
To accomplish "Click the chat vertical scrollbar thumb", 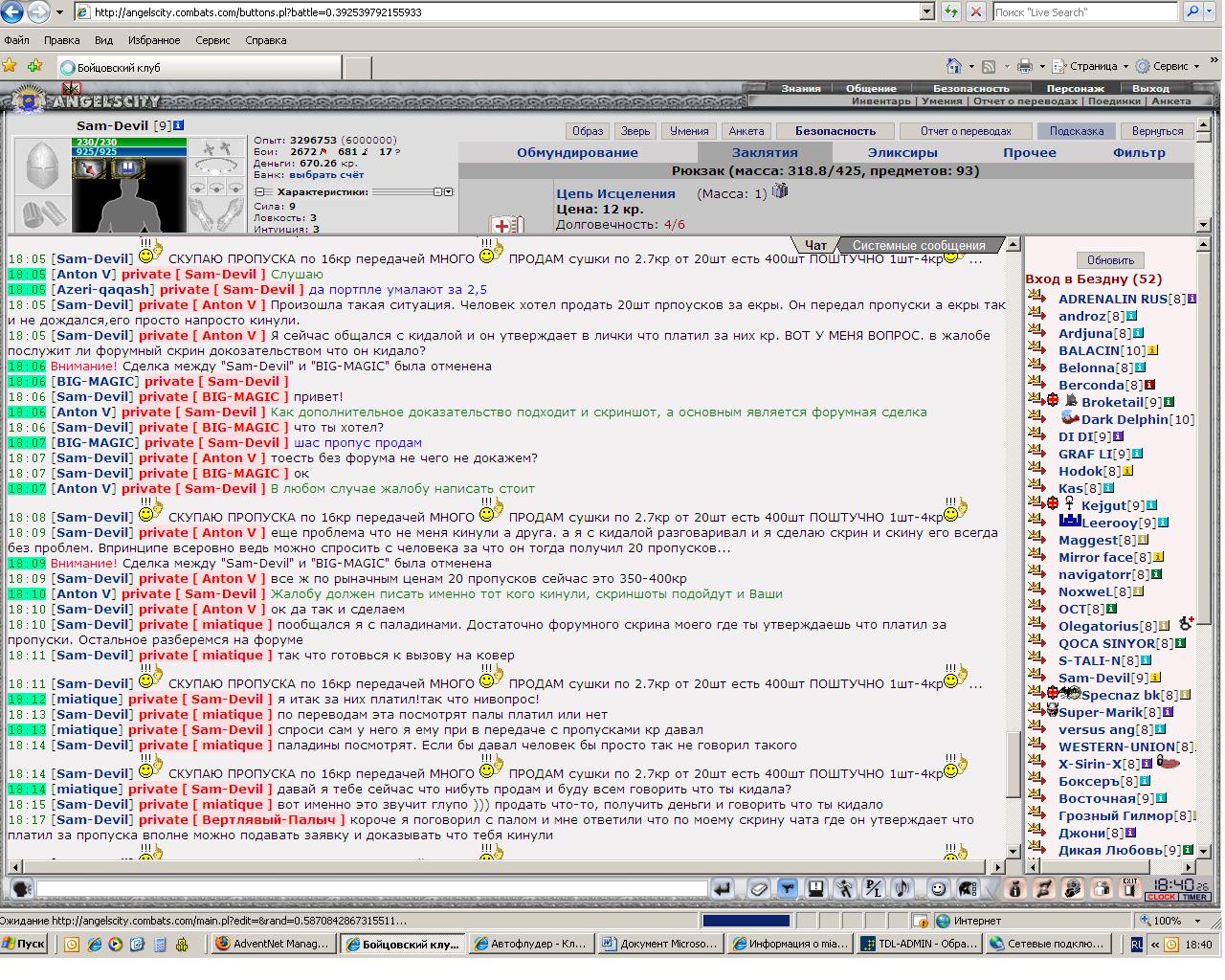I will (1013, 765).
